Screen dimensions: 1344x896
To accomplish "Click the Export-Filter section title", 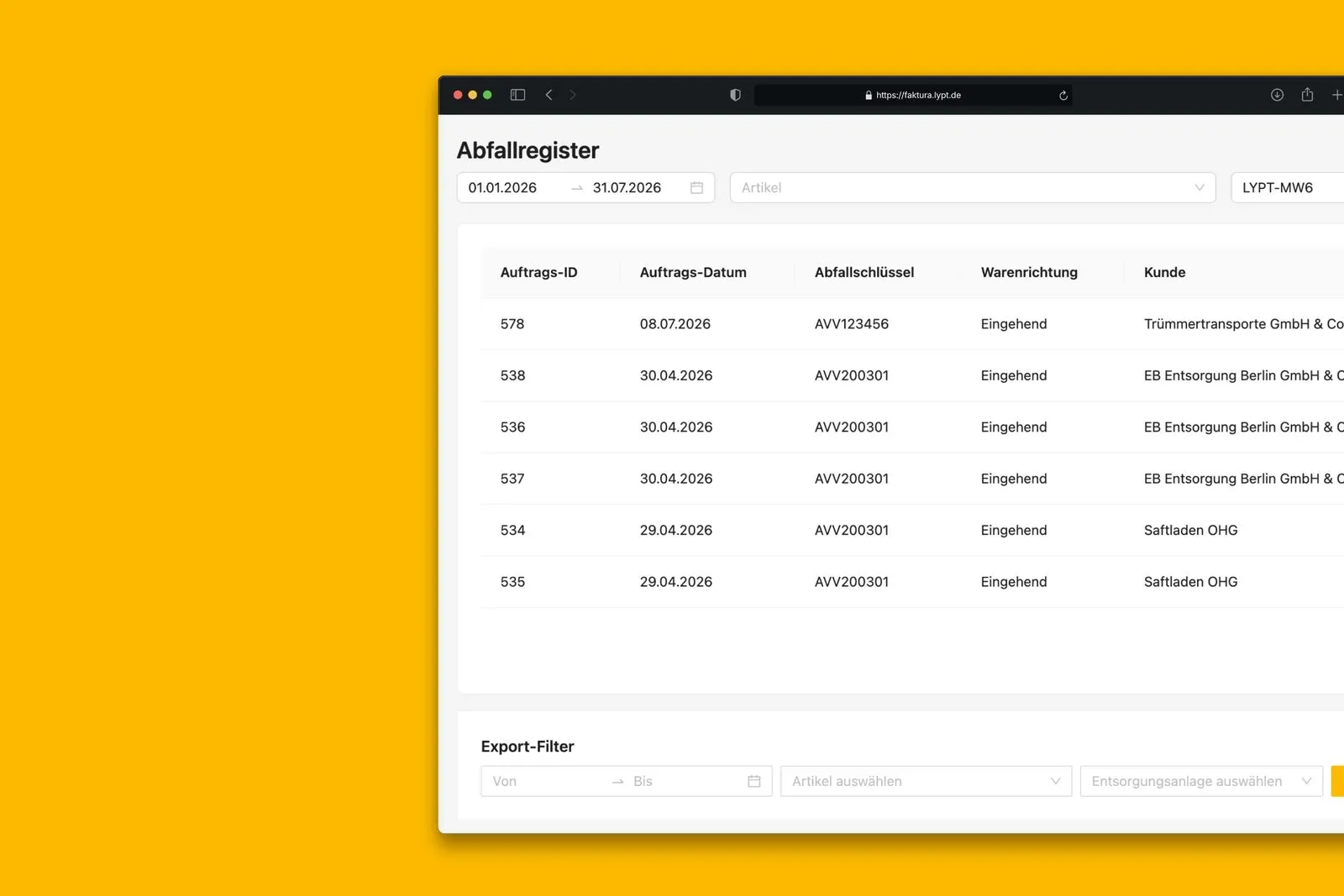I will click(x=528, y=747).
